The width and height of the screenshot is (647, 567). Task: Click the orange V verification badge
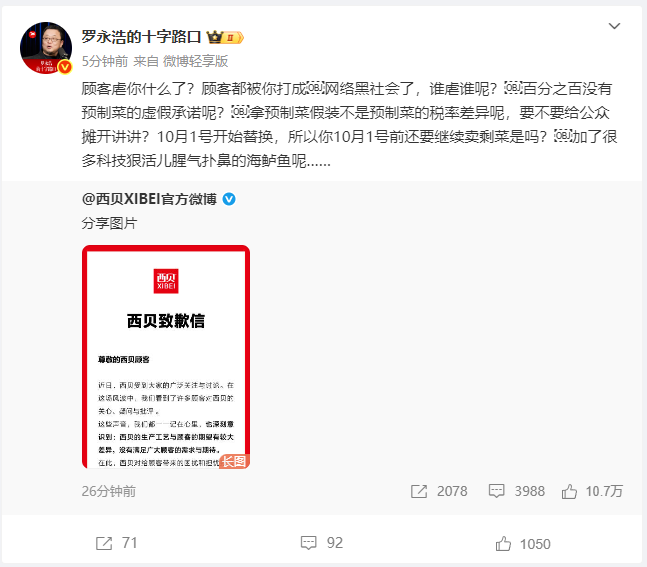tap(65, 67)
